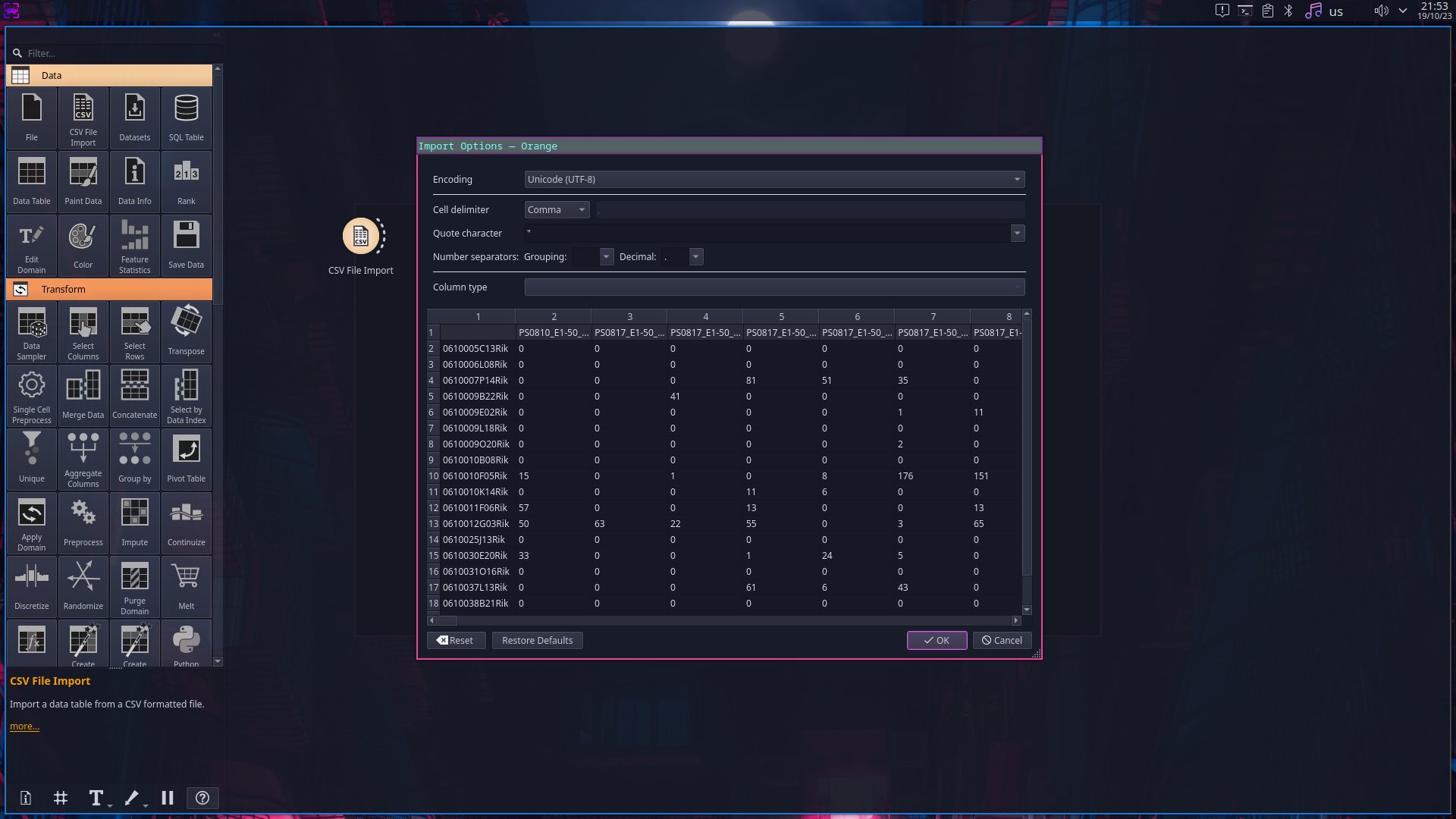The width and height of the screenshot is (1456, 819).
Task: Open the Decimal separator dropdown
Action: (x=695, y=257)
